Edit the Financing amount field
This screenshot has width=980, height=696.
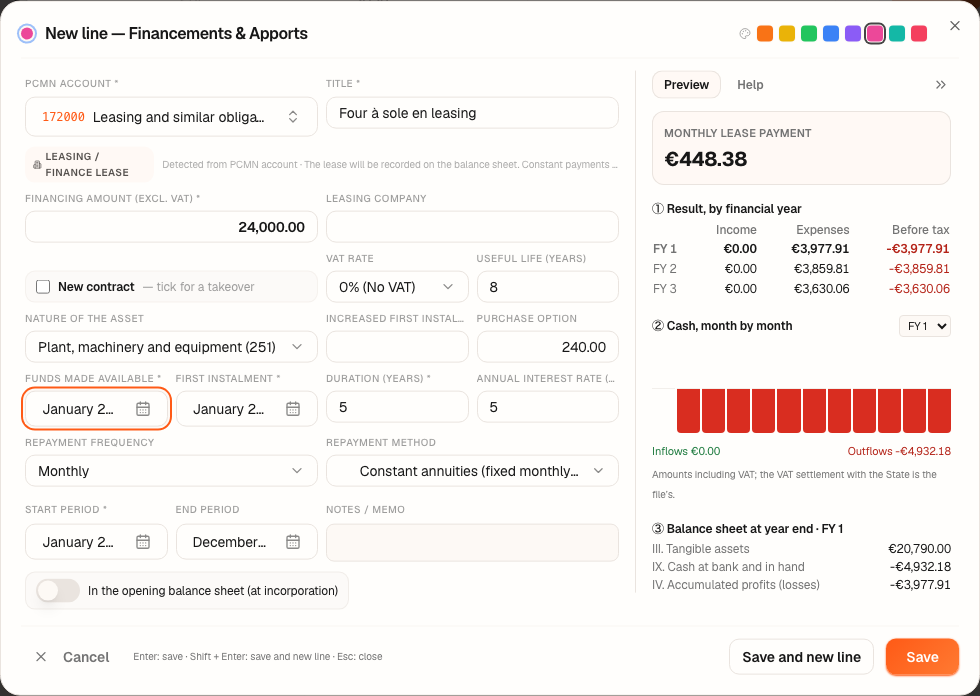click(171, 227)
